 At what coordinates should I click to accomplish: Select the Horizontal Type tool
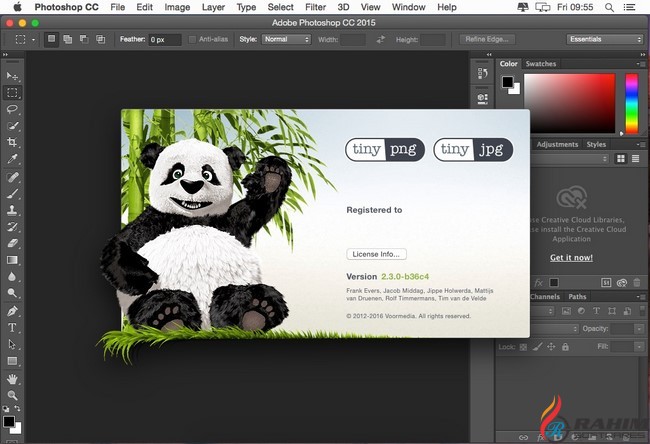tap(12, 328)
